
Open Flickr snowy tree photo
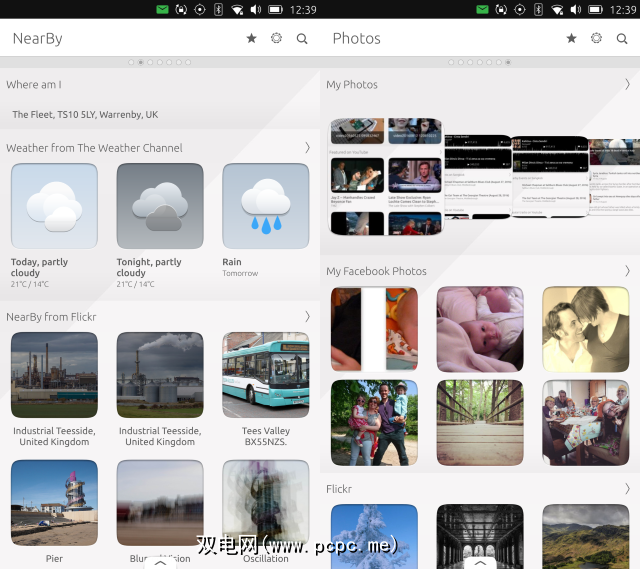click(x=374, y=536)
